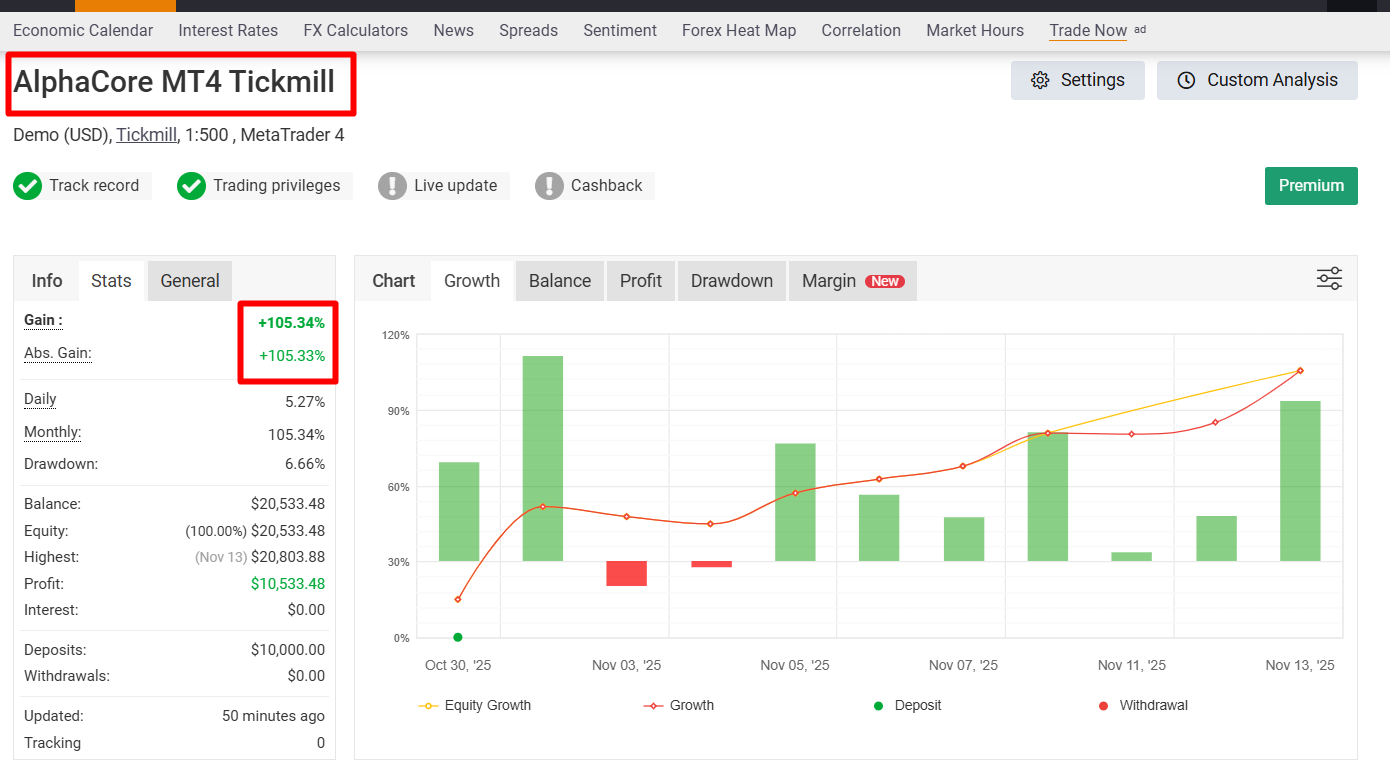
Task: Open the Settings button
Action: pyautogui.click(x=1078, y=80)
